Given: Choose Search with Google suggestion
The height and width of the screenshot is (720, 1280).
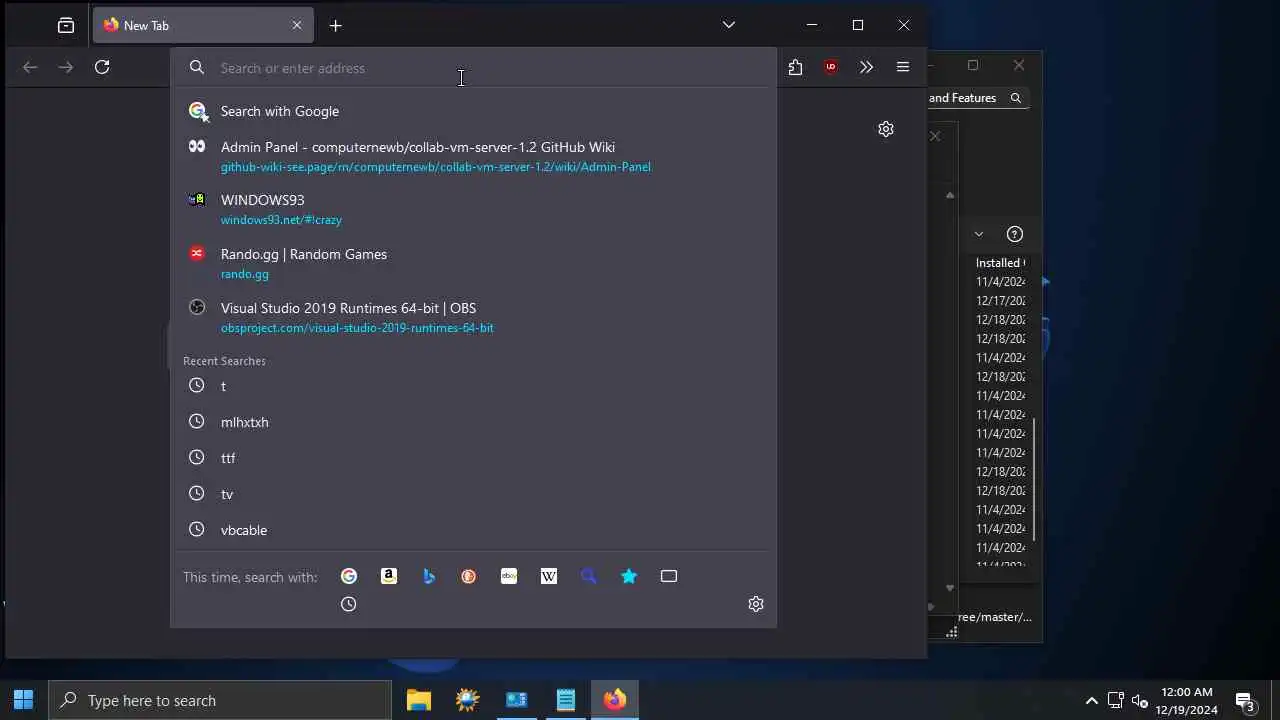Looking at the screenshot, I should pyautogui.click(x=473, y=111).
